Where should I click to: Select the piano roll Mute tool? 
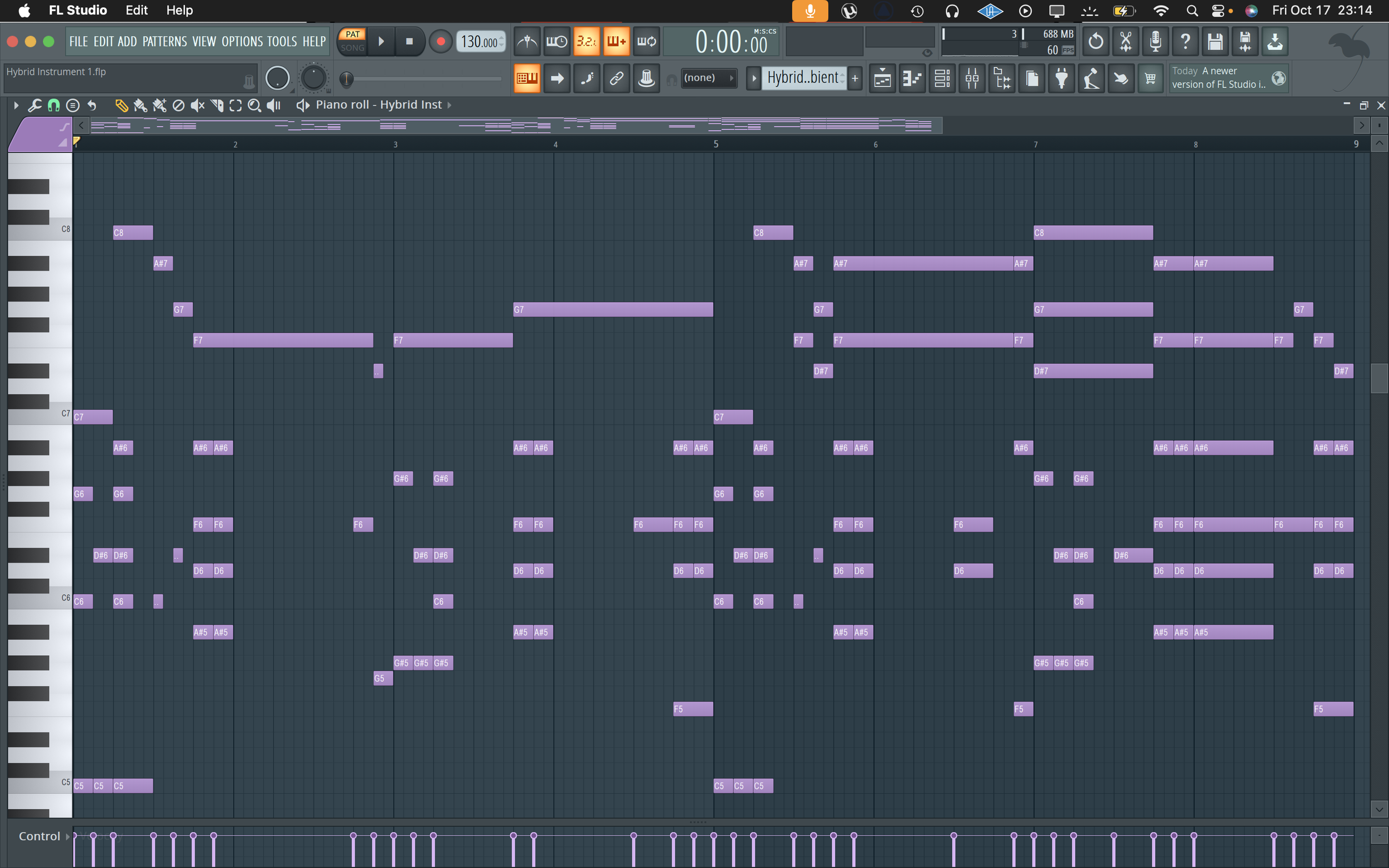point(197,105)
